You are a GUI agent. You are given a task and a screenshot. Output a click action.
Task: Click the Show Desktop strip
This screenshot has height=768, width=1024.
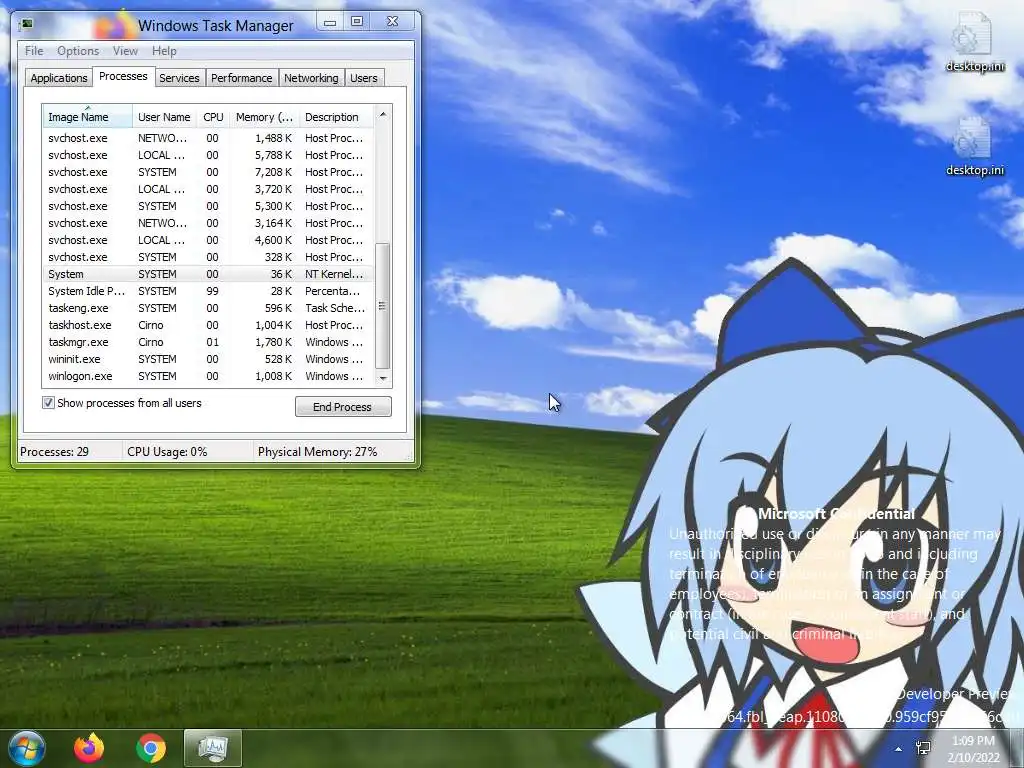click(x=1017, y=748)
